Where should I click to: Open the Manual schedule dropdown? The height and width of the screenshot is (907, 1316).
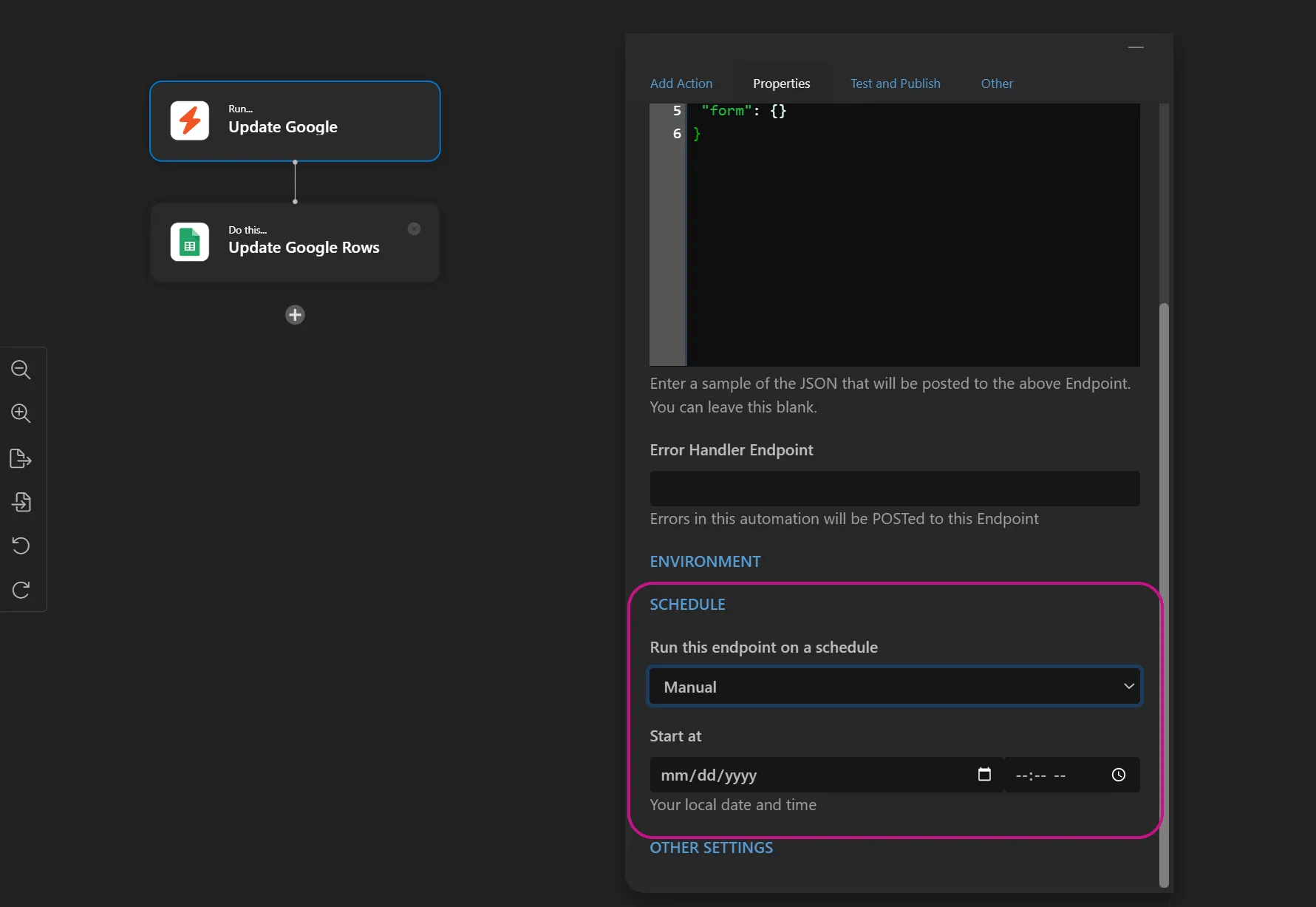pos(895,687)
